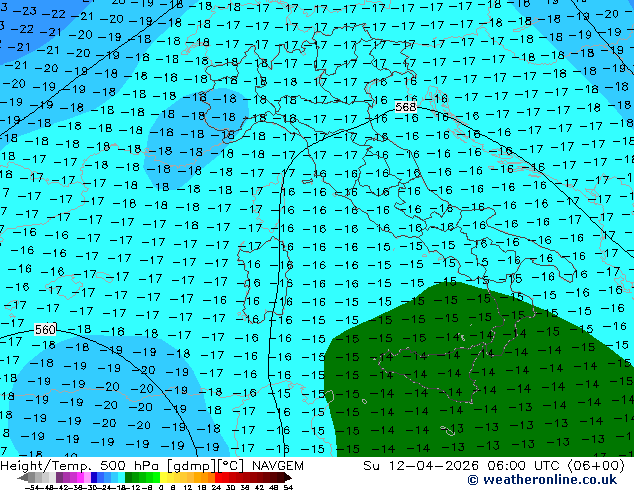Click the "hPa" unit in caption

146,466
